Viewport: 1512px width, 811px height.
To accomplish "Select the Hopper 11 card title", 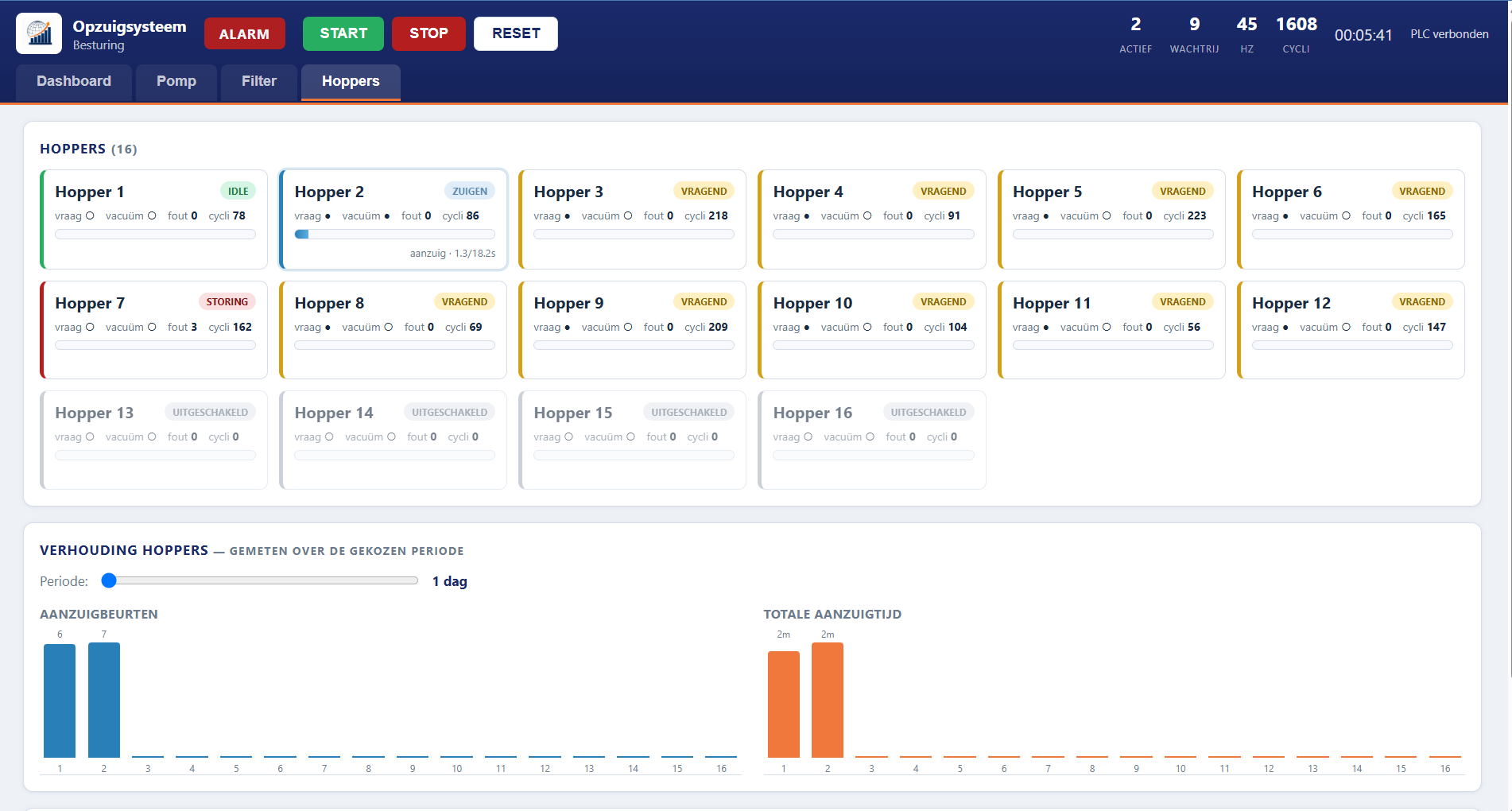I will [1052, 303].
